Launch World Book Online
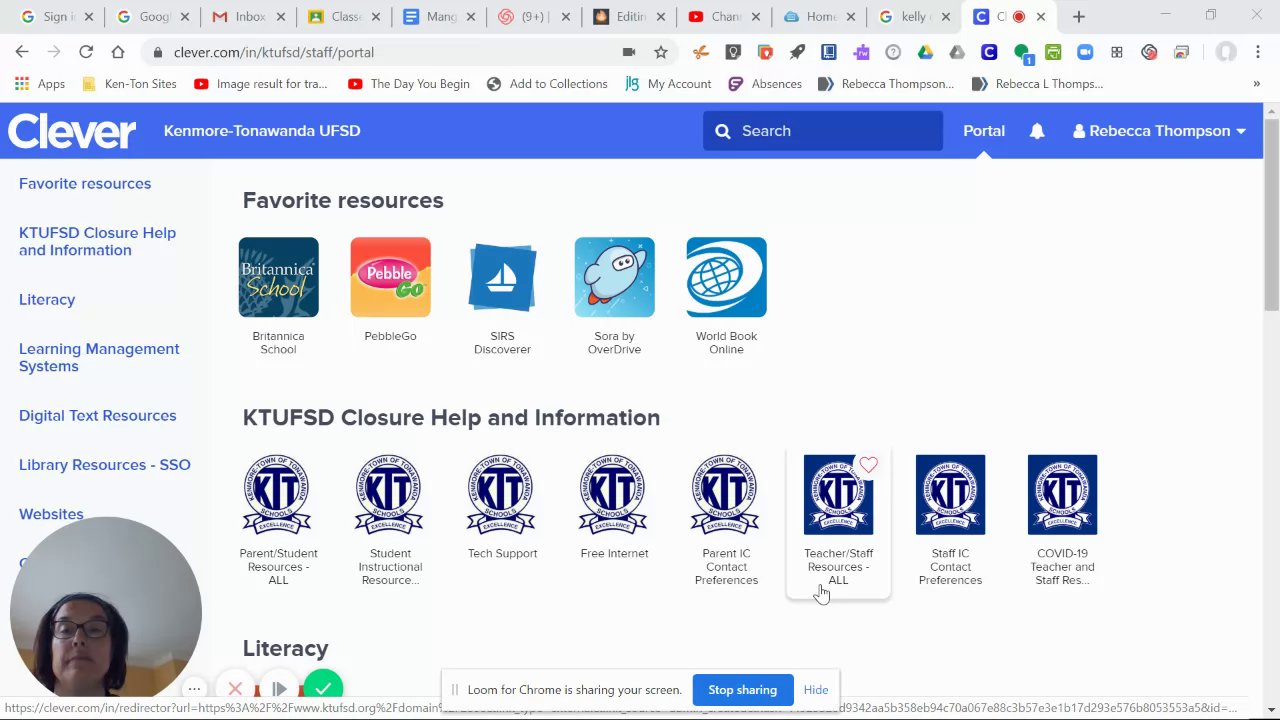This screenshot has width=1280, height=720. pos(726,296)
